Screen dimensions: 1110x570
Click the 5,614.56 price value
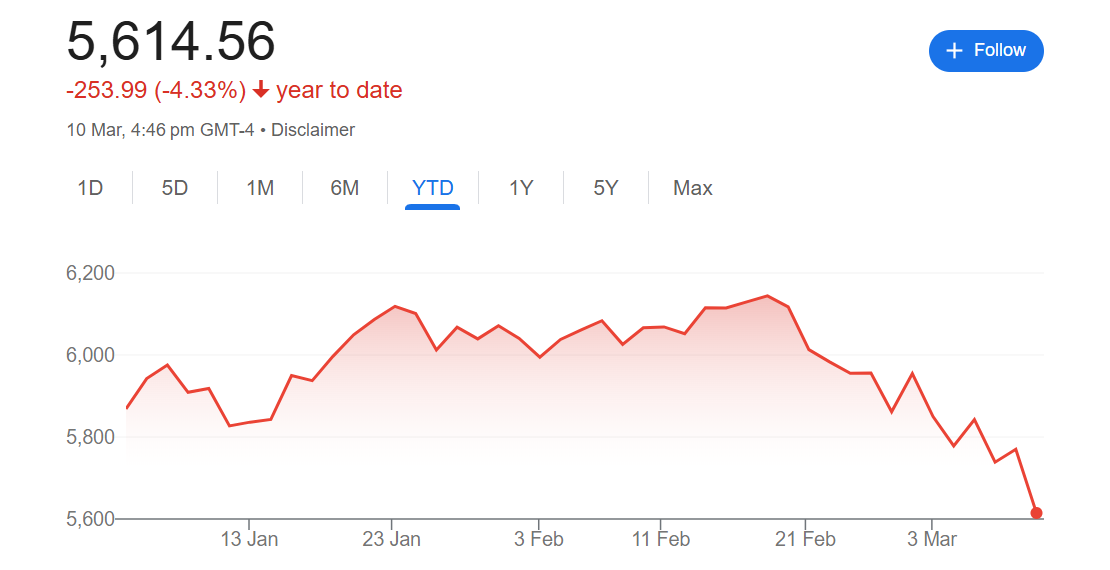pyautogui.click(x=171, y=42)
